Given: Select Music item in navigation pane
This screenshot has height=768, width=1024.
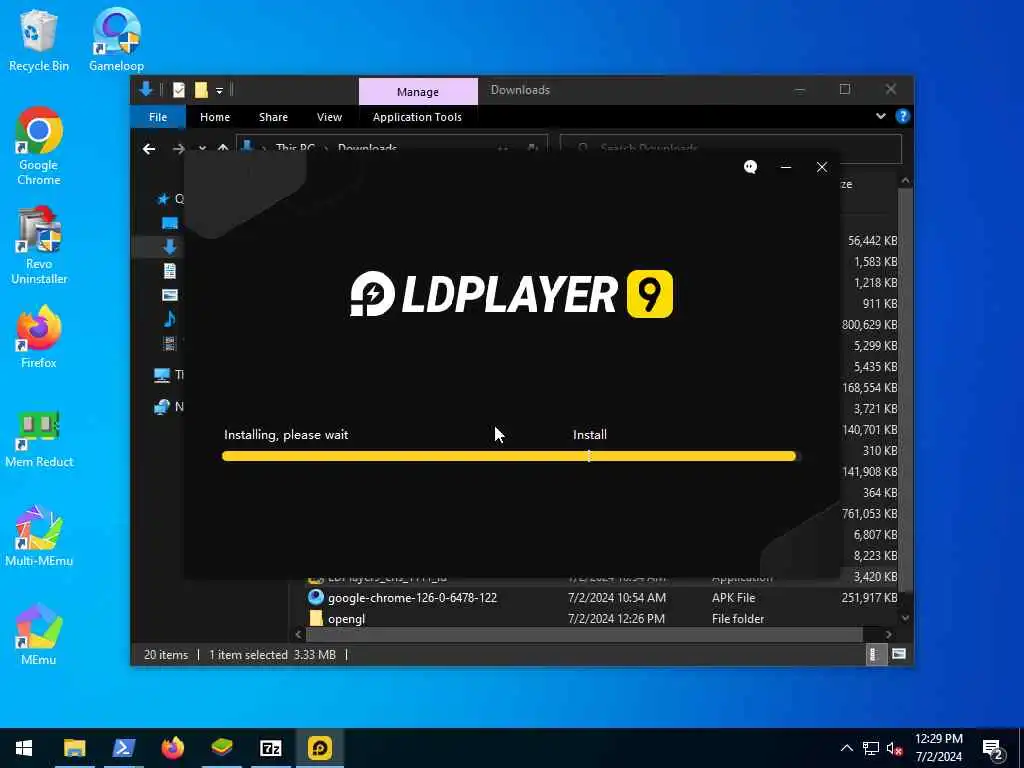Looking at the screenshot, I should coord(169,319).
